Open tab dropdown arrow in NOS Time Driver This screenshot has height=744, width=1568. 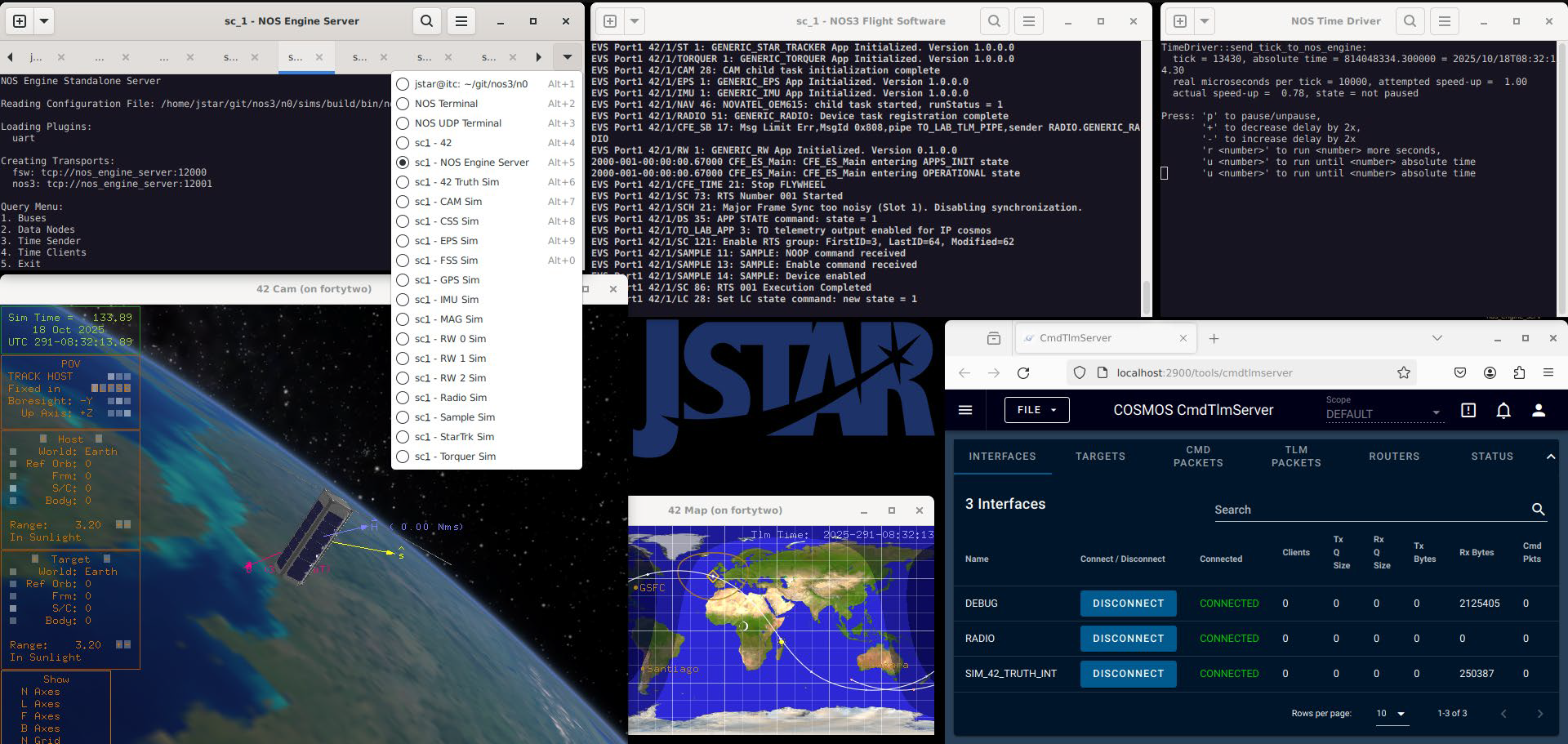click(1205, 21)
